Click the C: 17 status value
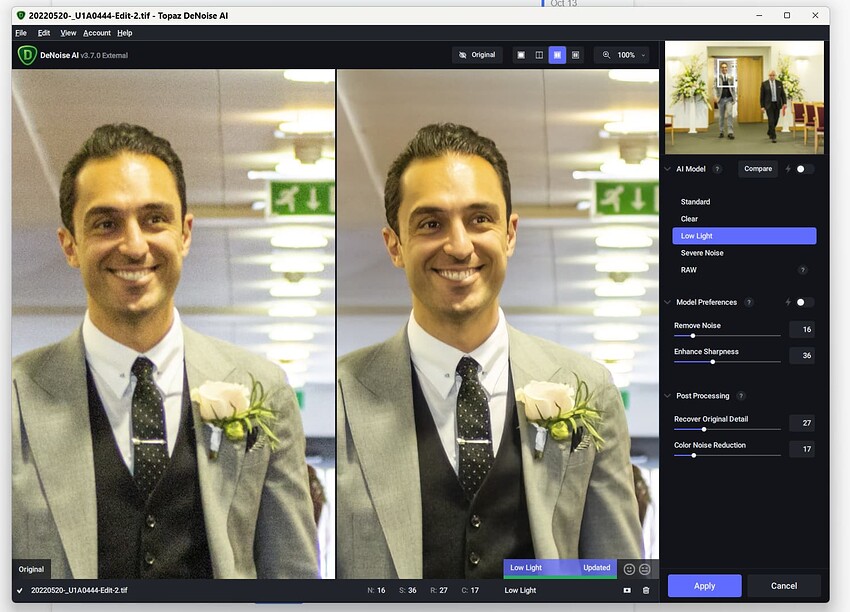Screen dimensions: 850x612 pyautogui.click(x=470, y=590)
